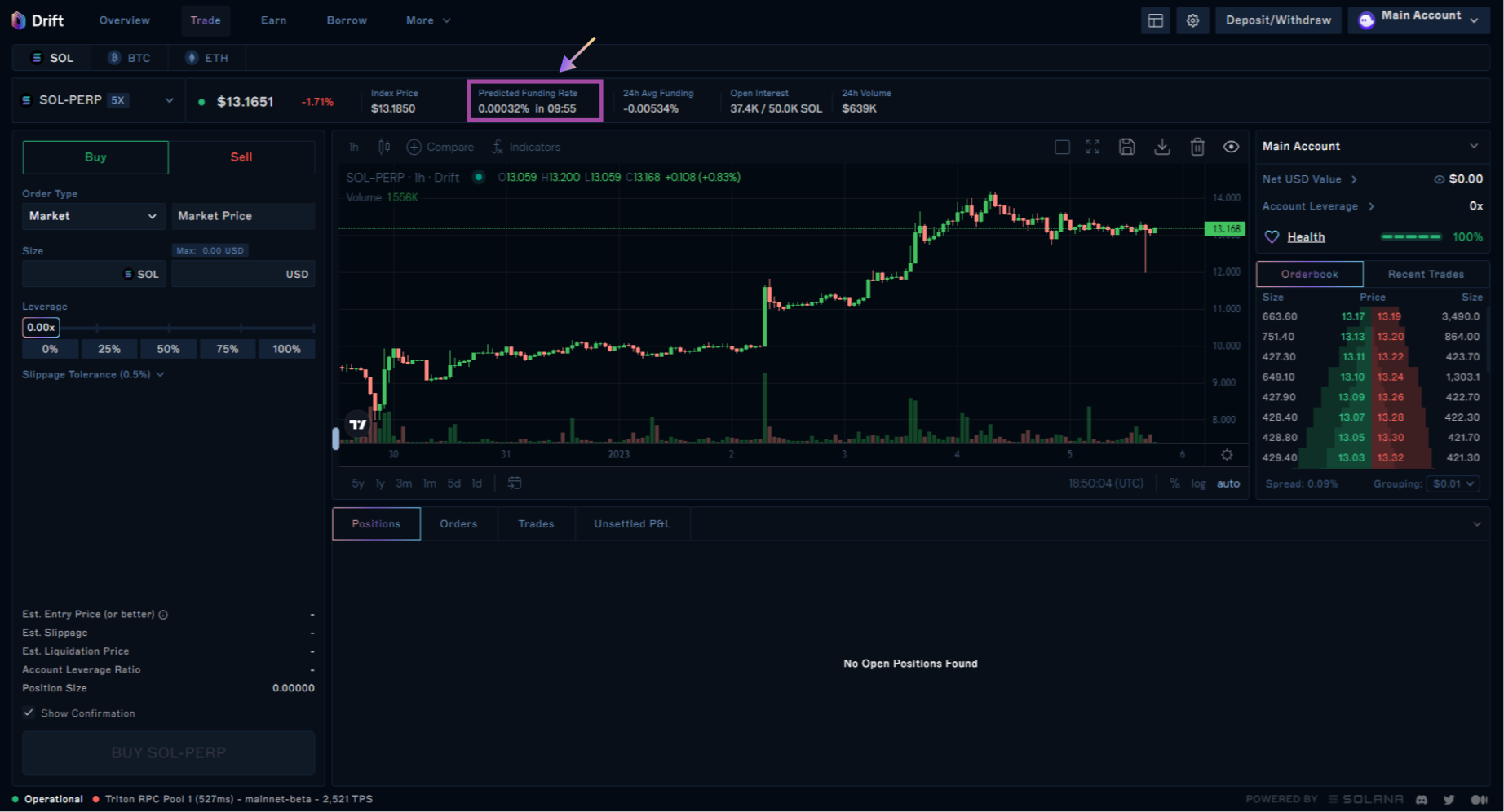Download chart image using download icon
Image resolution: width=1504 pixels, height=812 pixels.
coord(1162,147)
